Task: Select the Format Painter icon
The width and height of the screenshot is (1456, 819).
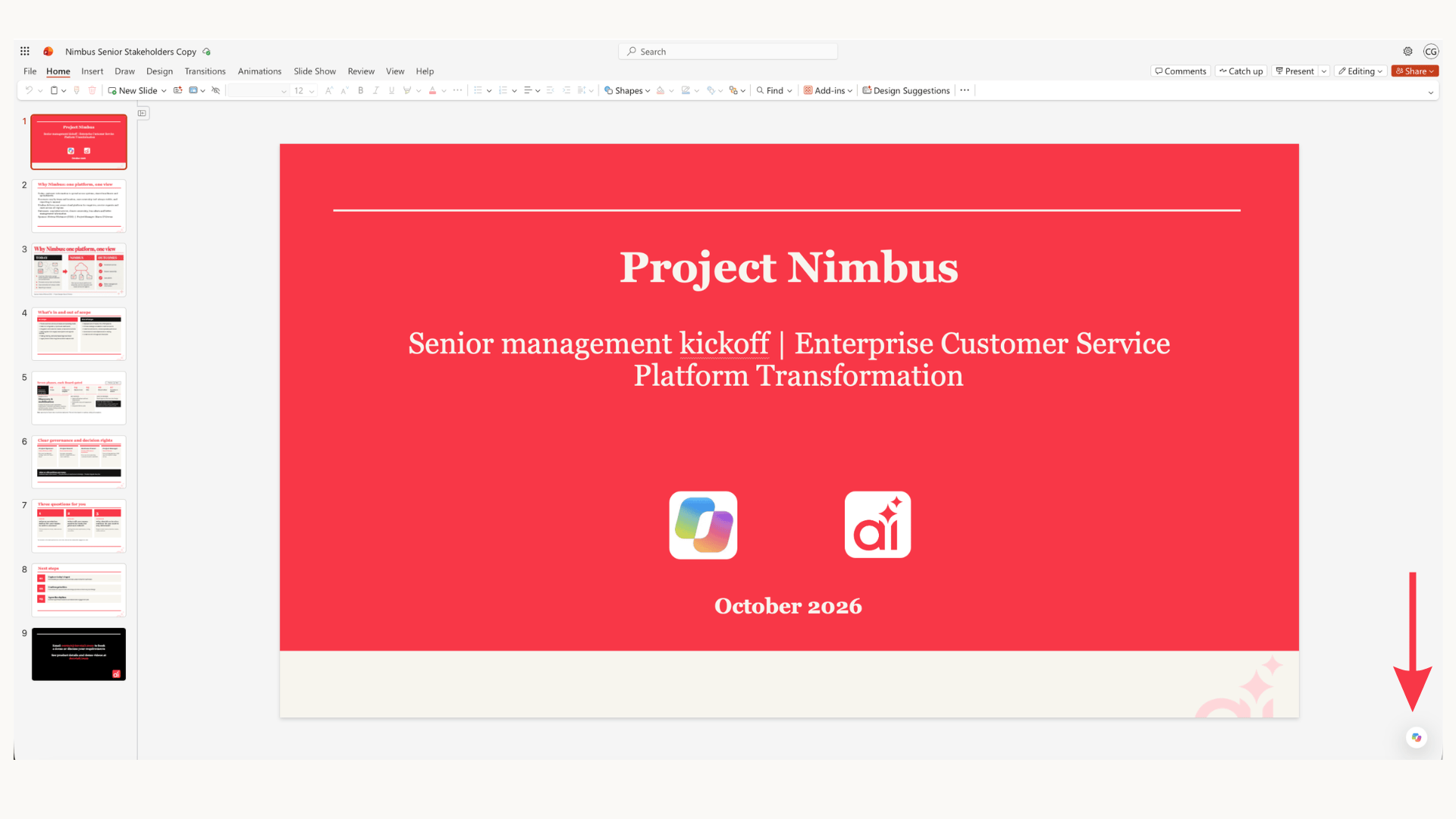Action: 77,90
